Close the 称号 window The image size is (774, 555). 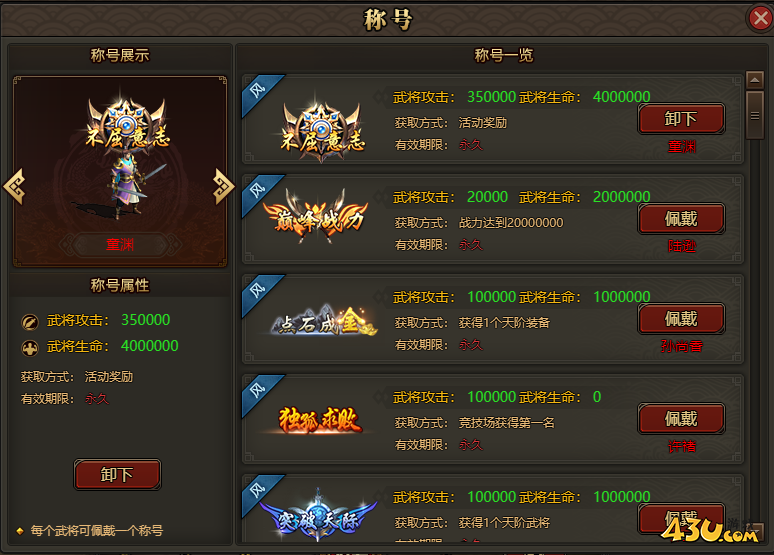pos(760,19)
